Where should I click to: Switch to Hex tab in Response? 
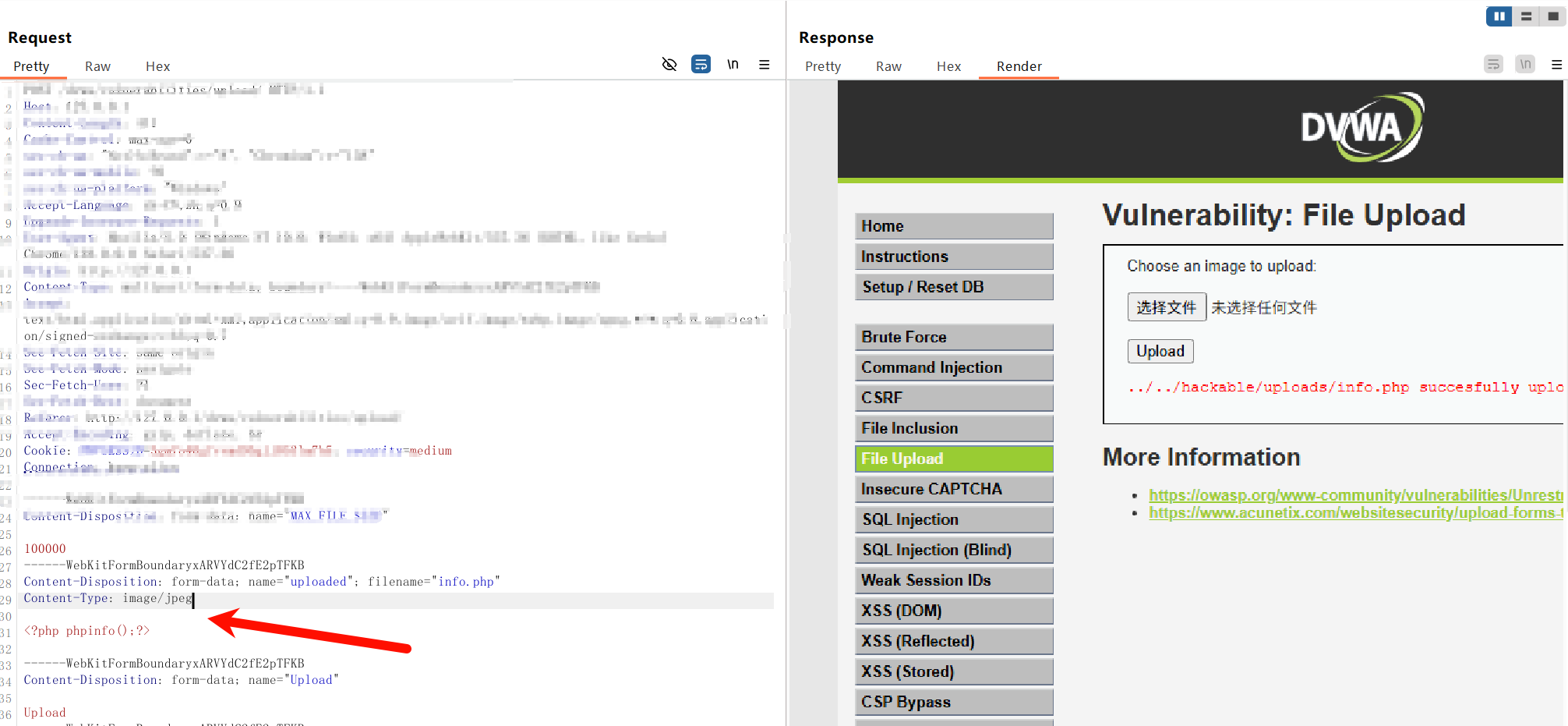[x=948, y=66]
